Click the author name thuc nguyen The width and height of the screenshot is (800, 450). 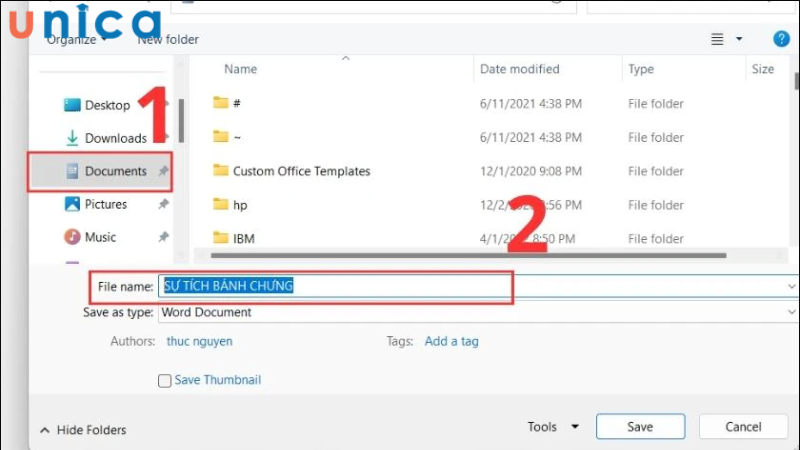pyautogui.click(x=199, y=341)
